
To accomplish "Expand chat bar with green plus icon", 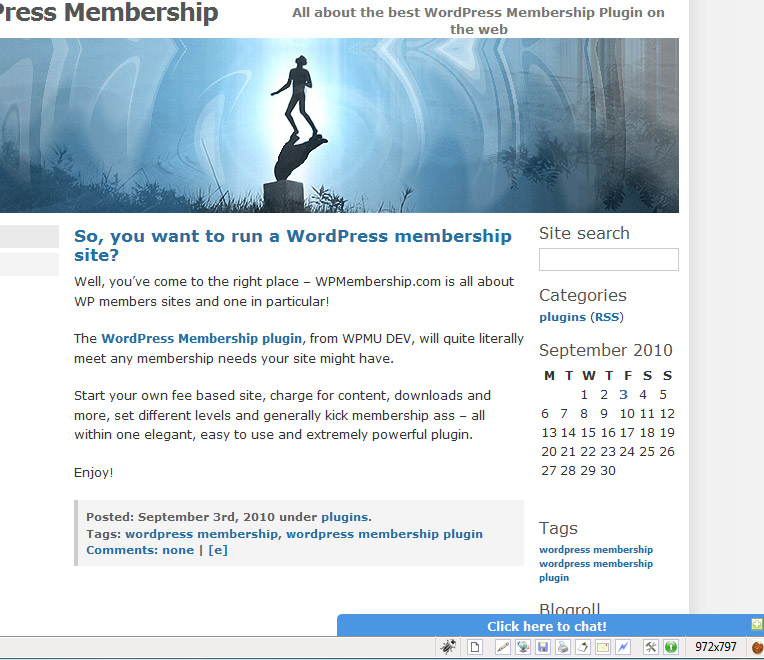I will tap(756, 625).
